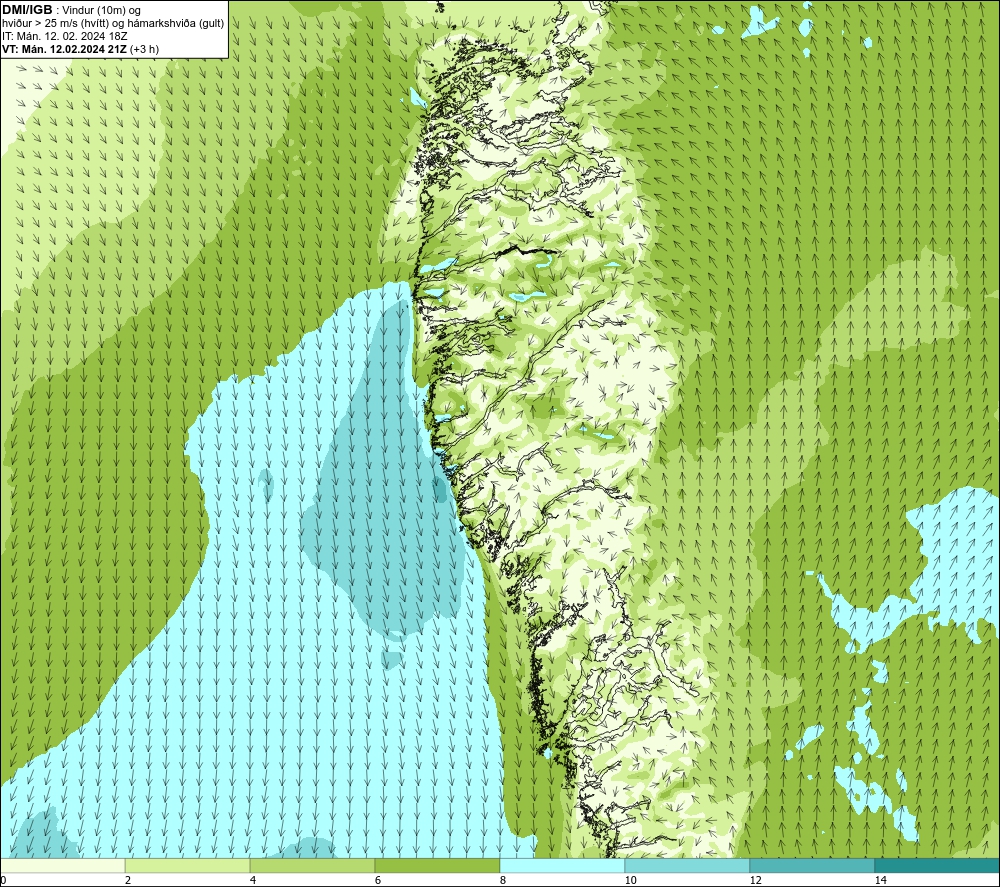Select the turquoise 10–12 m/s scale swatch

pos(688,865)
